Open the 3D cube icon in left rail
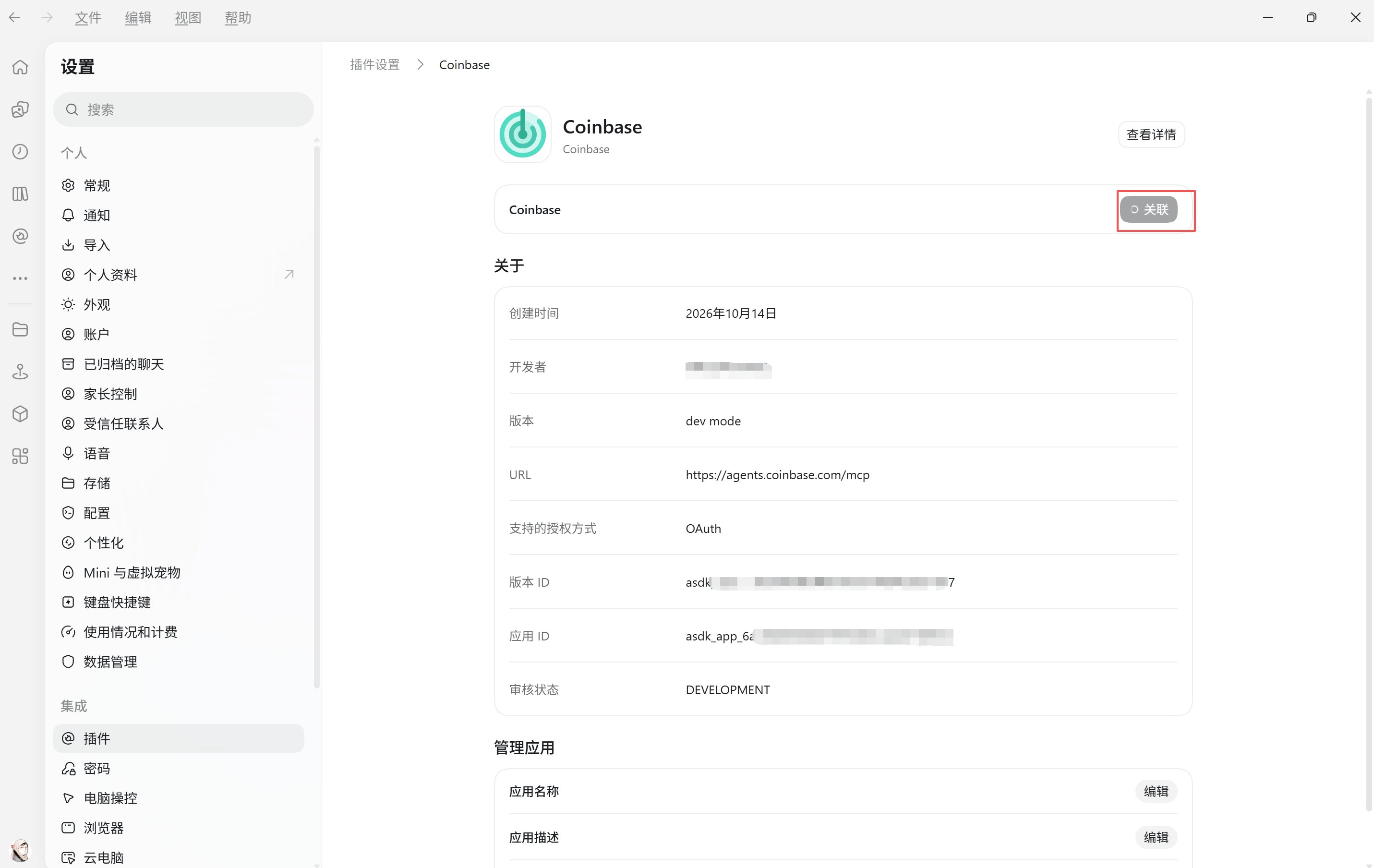The image size is (1374, 868). click(x=20, y=414)
